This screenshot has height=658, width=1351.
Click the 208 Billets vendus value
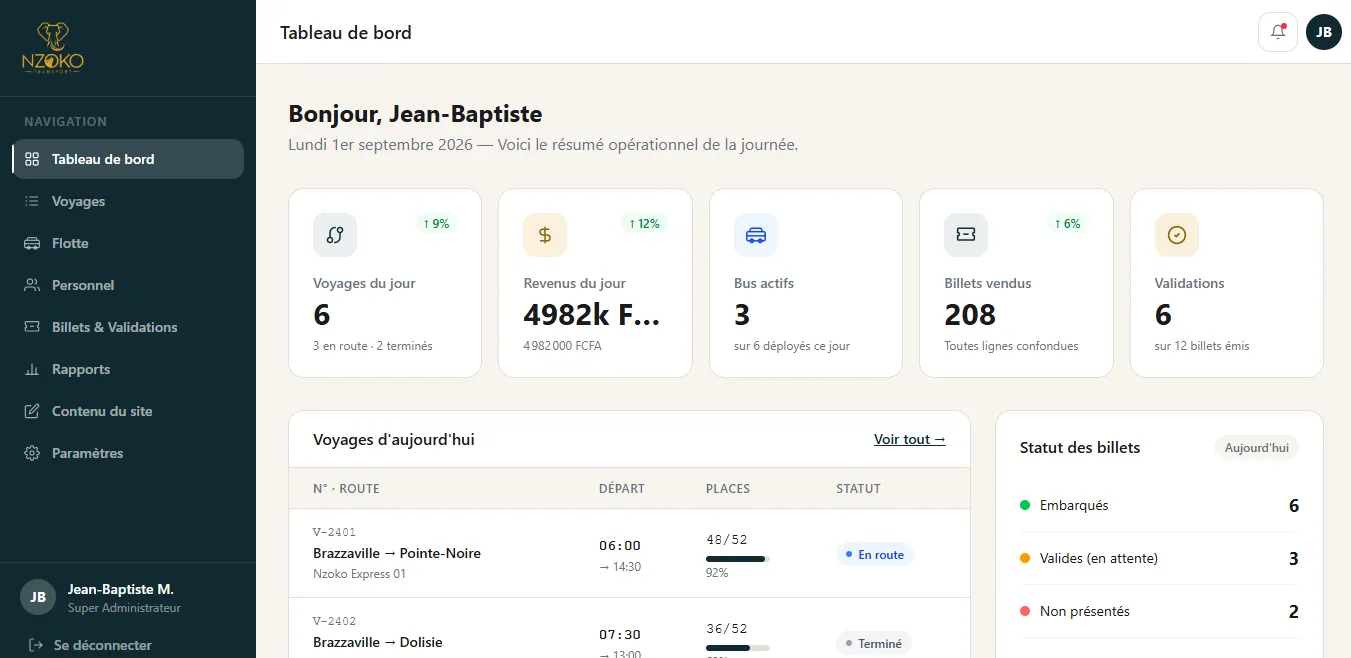[x=970, y=315]
